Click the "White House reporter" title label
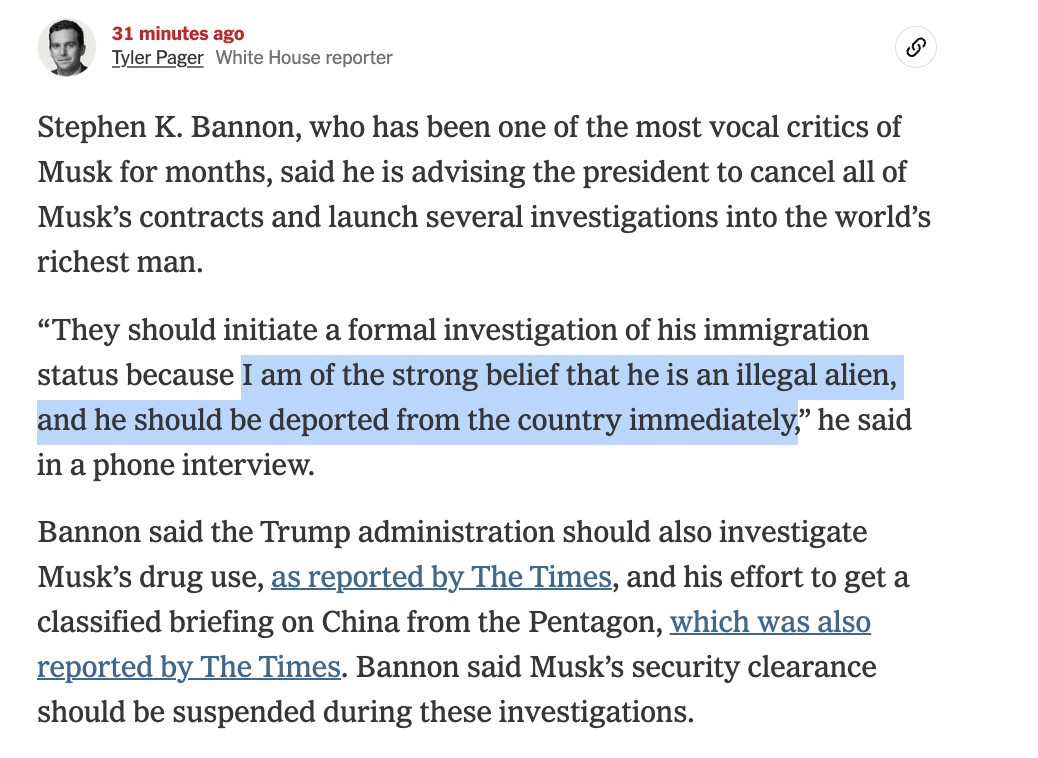 (x=304, y=58)
